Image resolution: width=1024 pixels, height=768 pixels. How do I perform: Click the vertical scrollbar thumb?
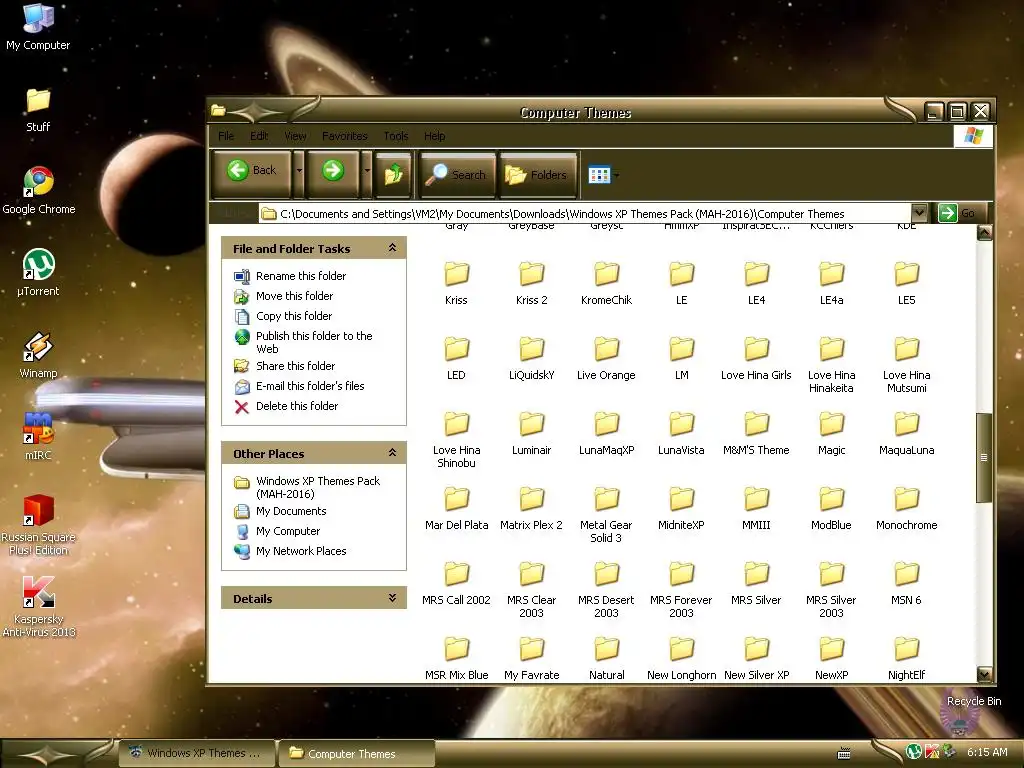tap(984, 458)
